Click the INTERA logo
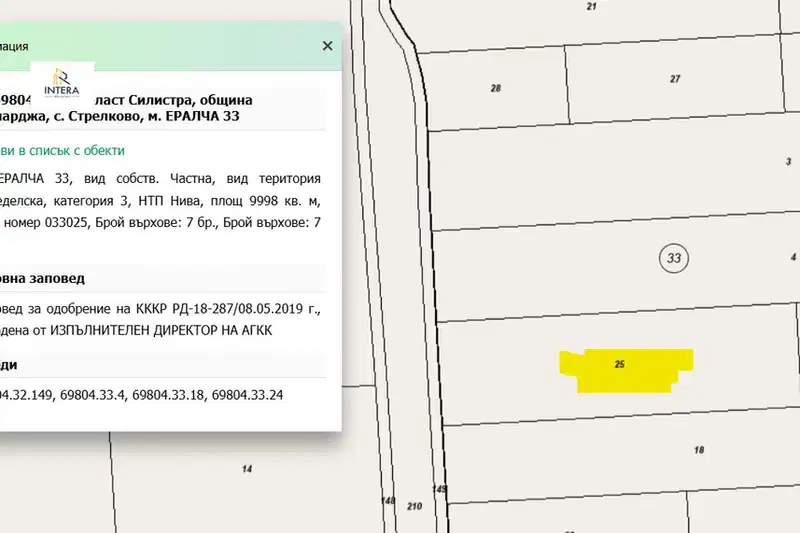 tap(62, 83)
